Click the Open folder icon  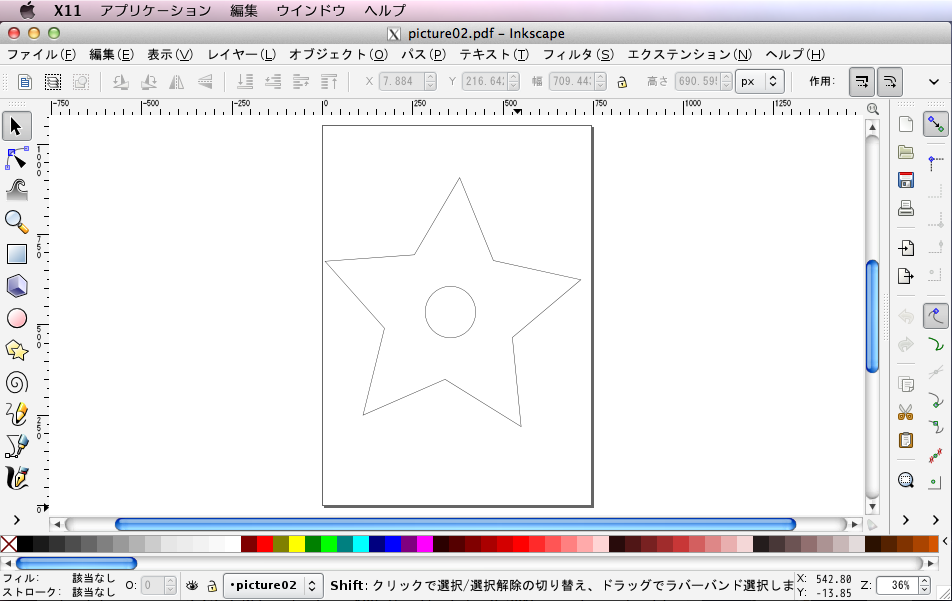click(905, 152)
